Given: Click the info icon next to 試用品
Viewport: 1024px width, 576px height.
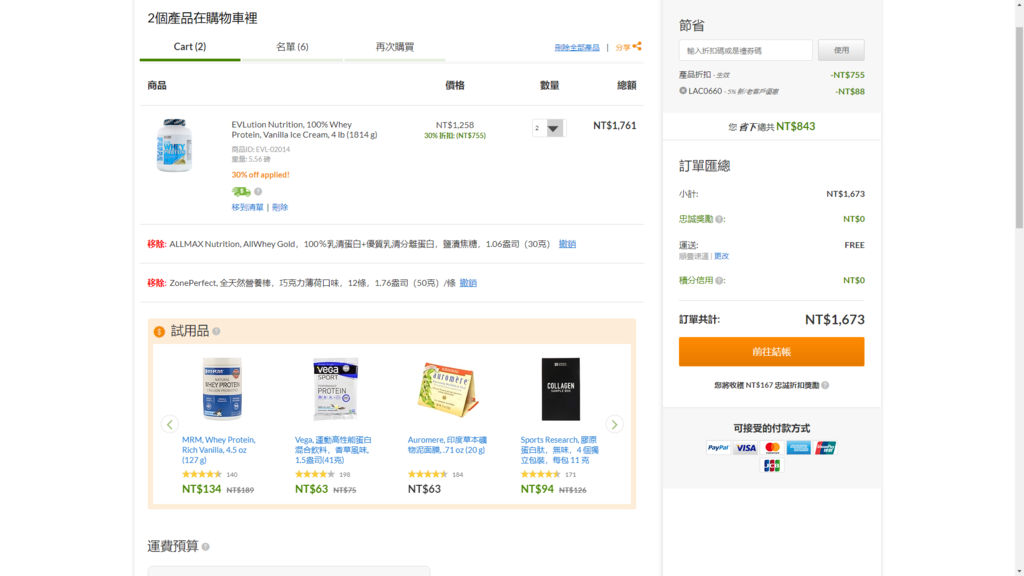Looking at the screenshot, I should [216, 331].
